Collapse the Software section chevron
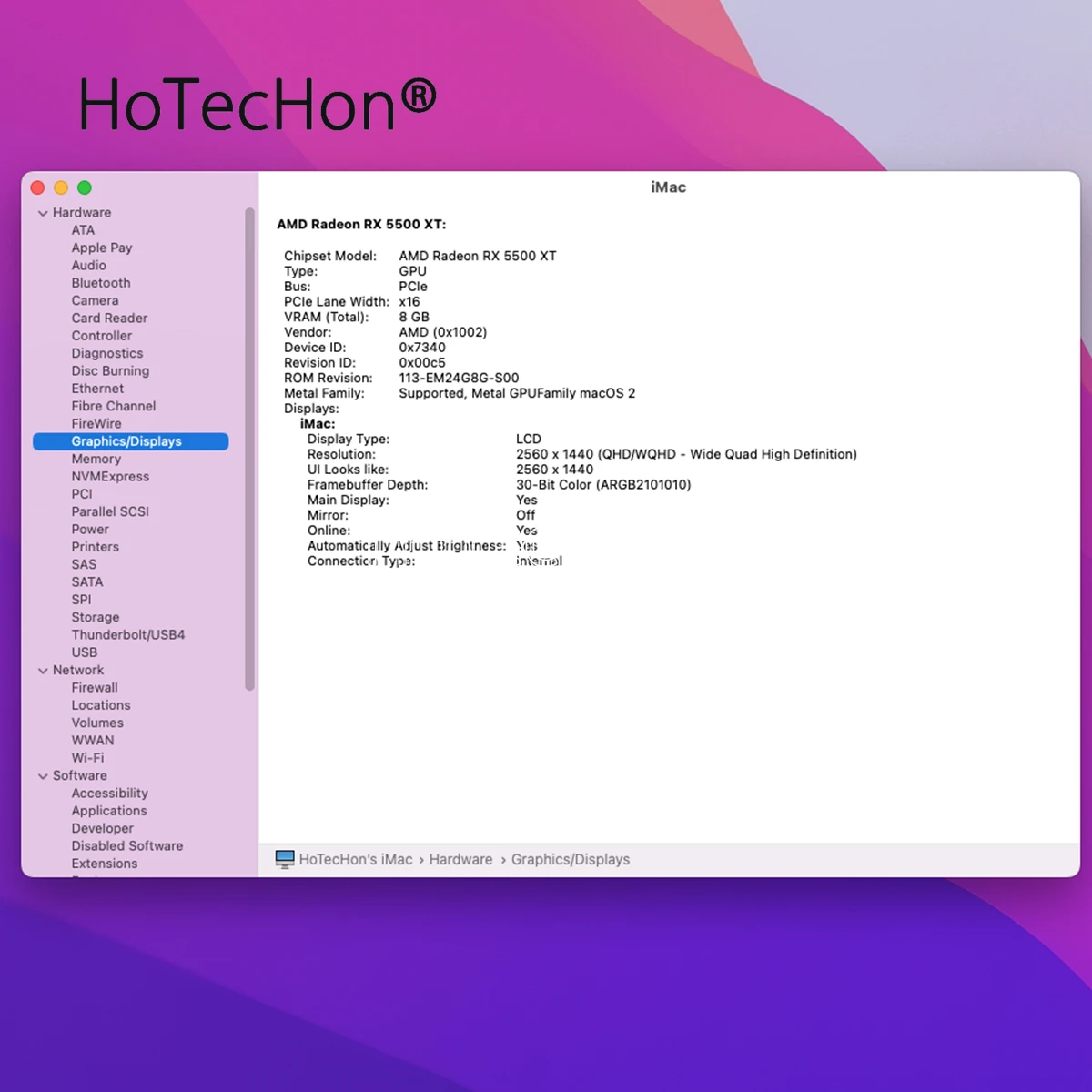Image resolution: width=1092 pixels, height=1092 pixels. point(43,776)
